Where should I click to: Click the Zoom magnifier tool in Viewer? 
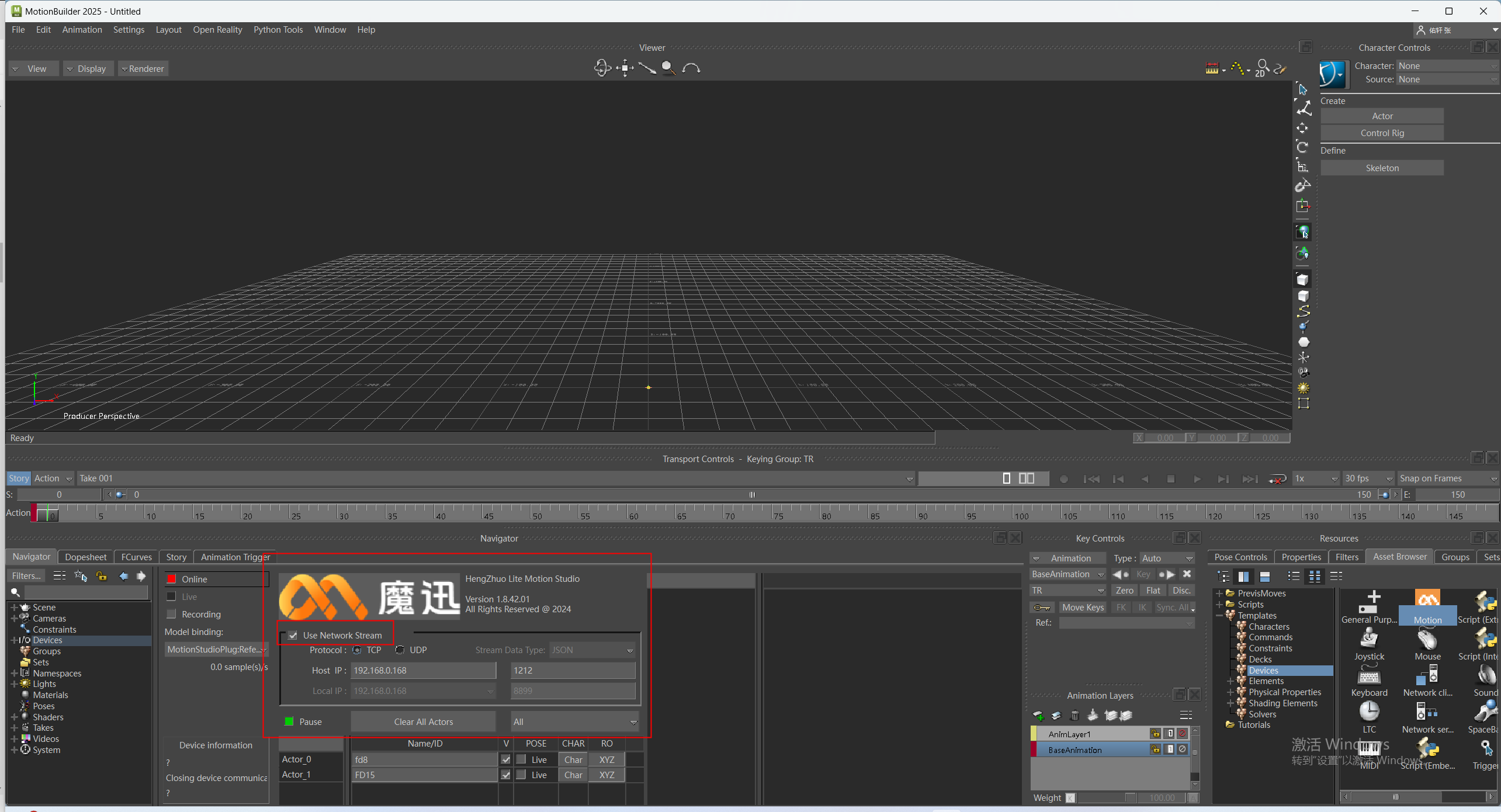coord(668,68)
